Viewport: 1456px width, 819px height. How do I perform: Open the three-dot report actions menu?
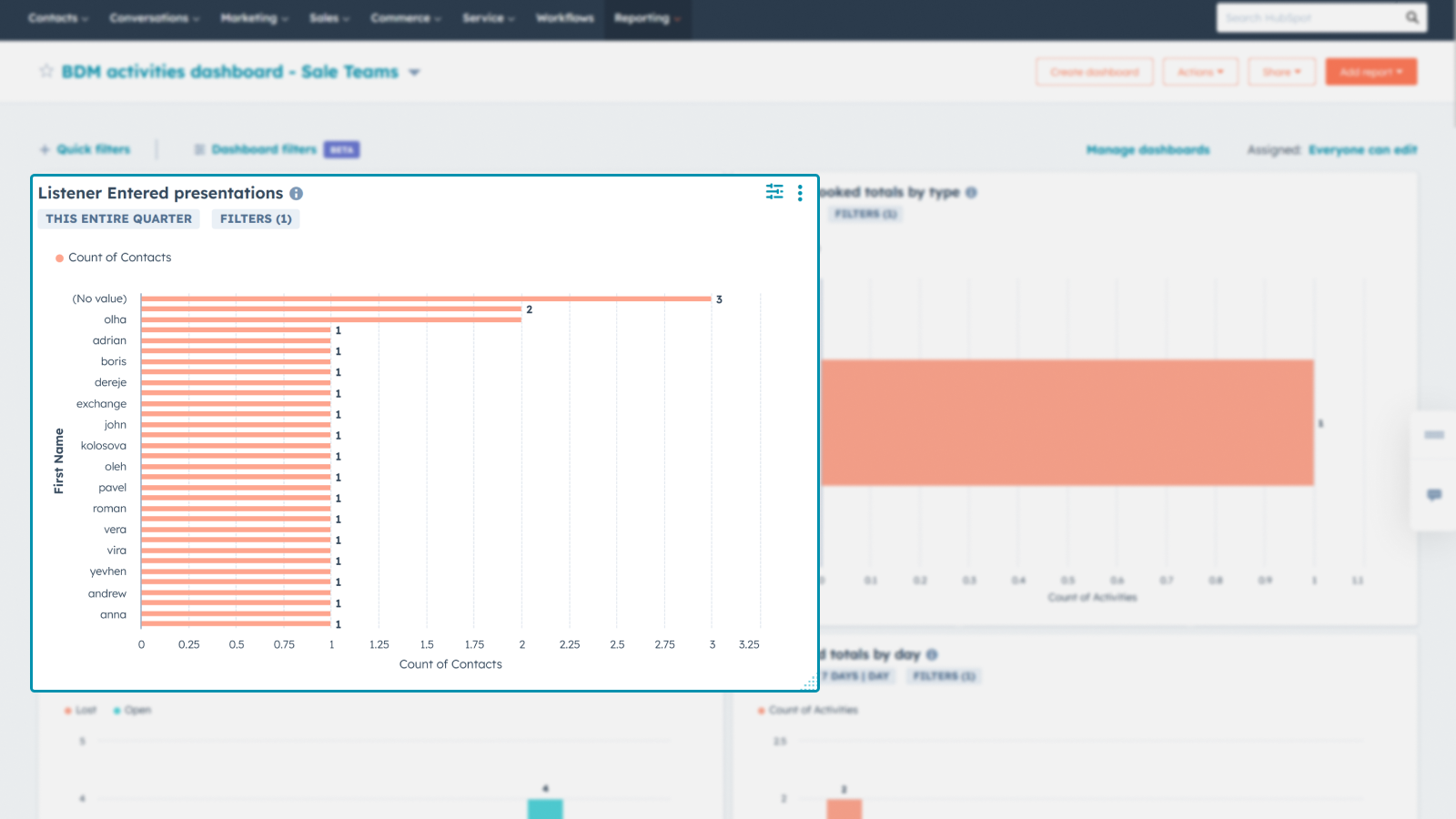click(x=800, y=193)
